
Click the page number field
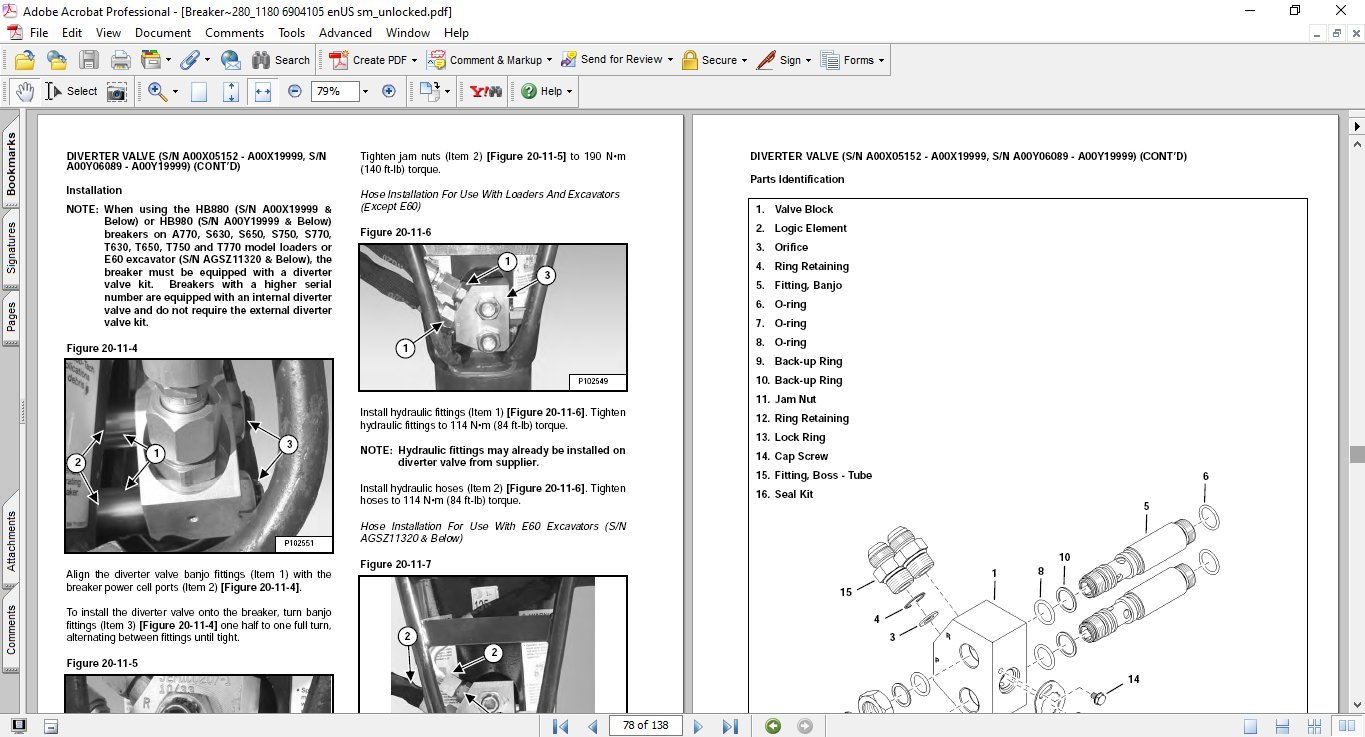645,726
